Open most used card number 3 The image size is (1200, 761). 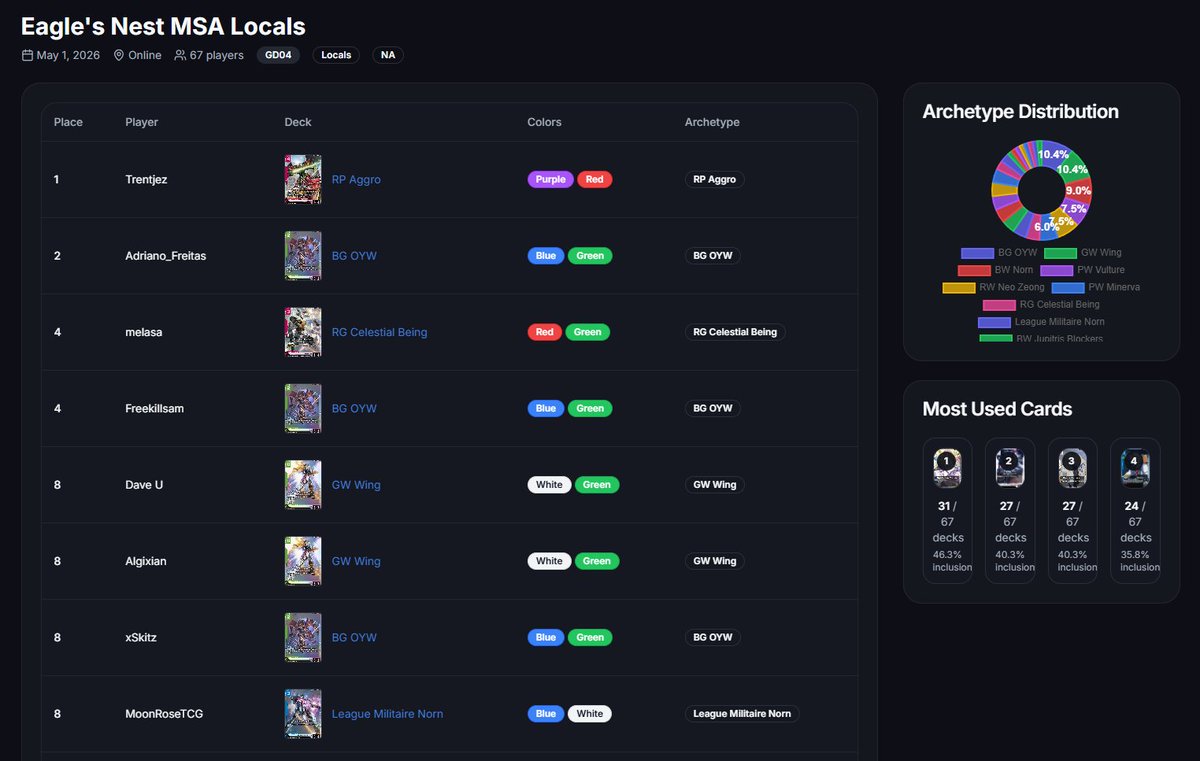coord(1072,510)
